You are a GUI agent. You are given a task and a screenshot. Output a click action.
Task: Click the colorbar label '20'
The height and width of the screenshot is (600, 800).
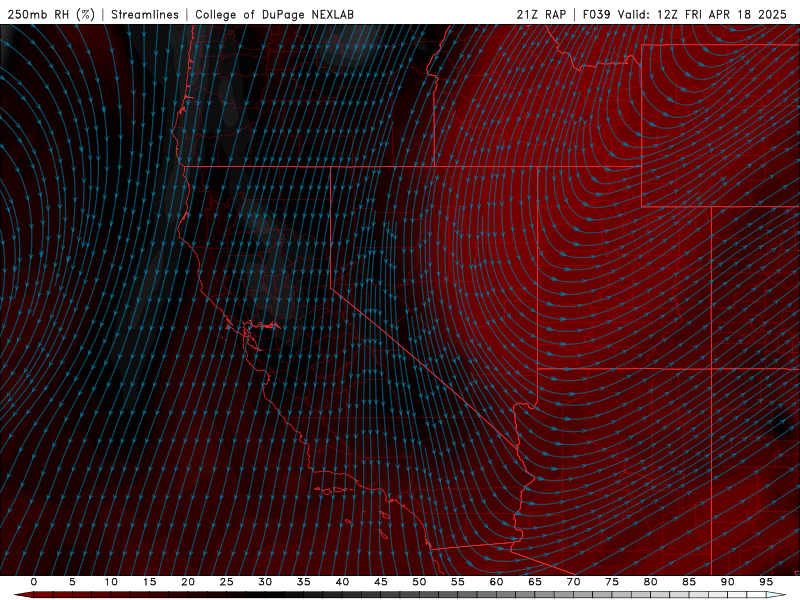188,582
